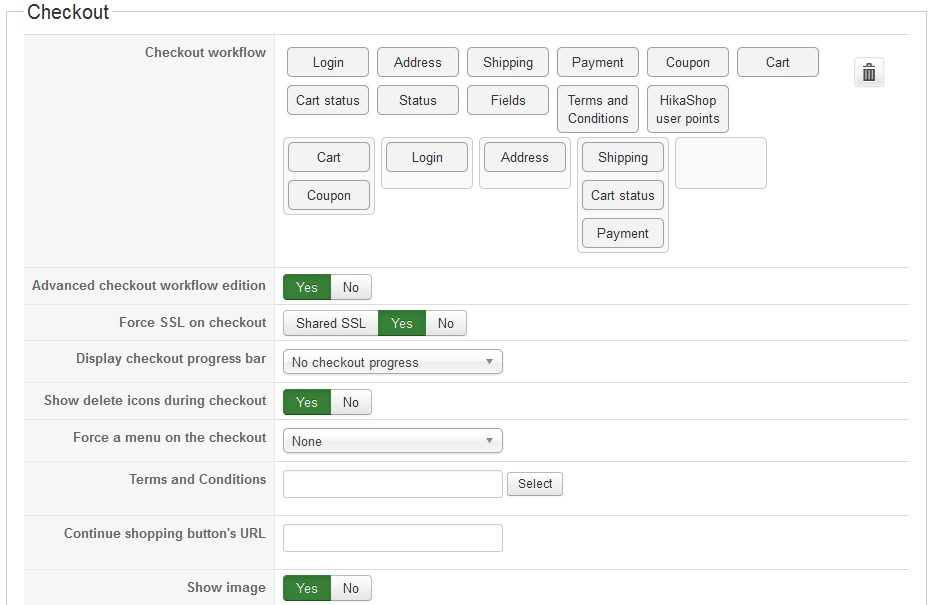Click the HikaShop user points workflow block
Screen dimensions: 939x605
688,109
